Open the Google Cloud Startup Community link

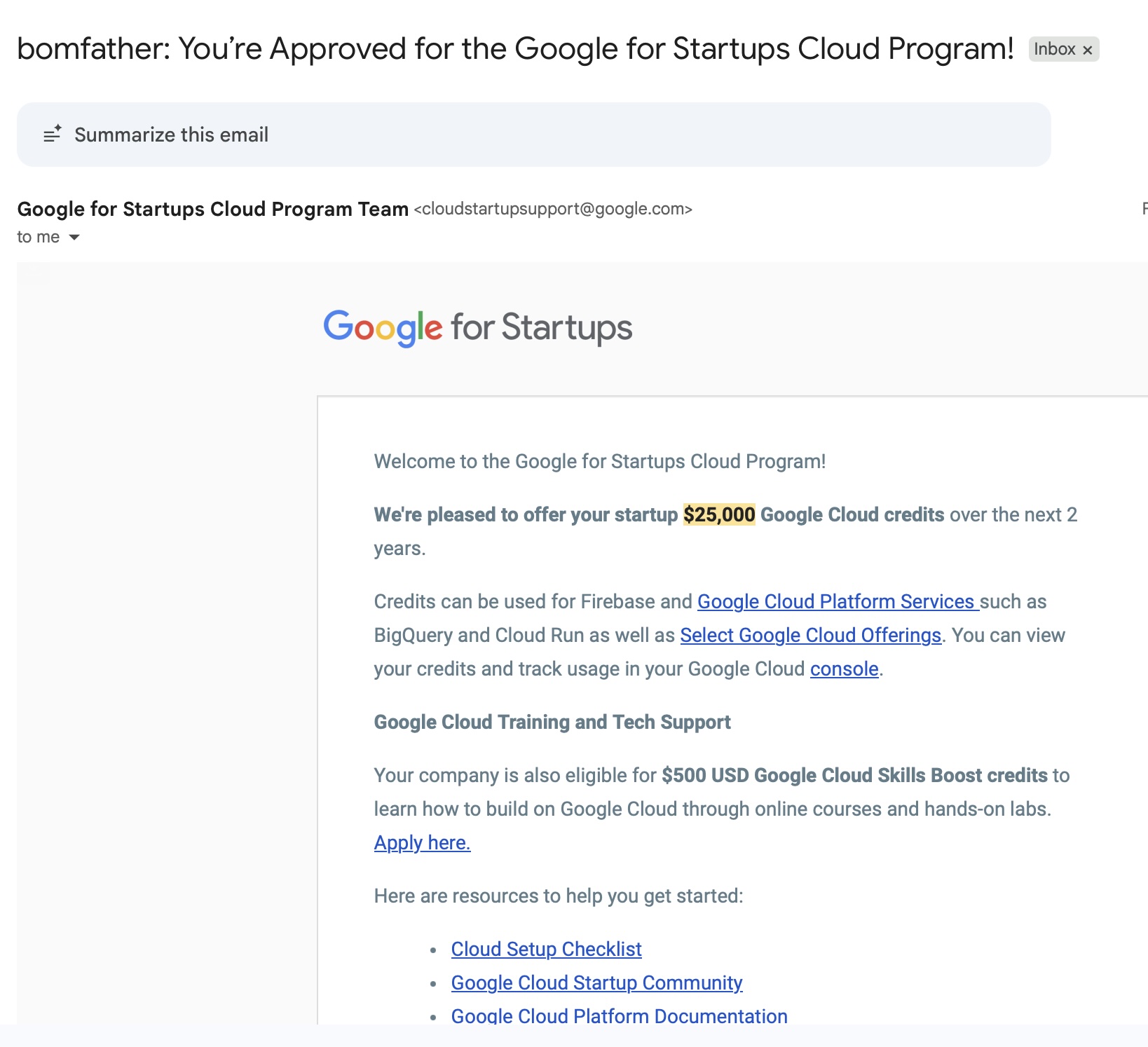[x=596, y=983]
